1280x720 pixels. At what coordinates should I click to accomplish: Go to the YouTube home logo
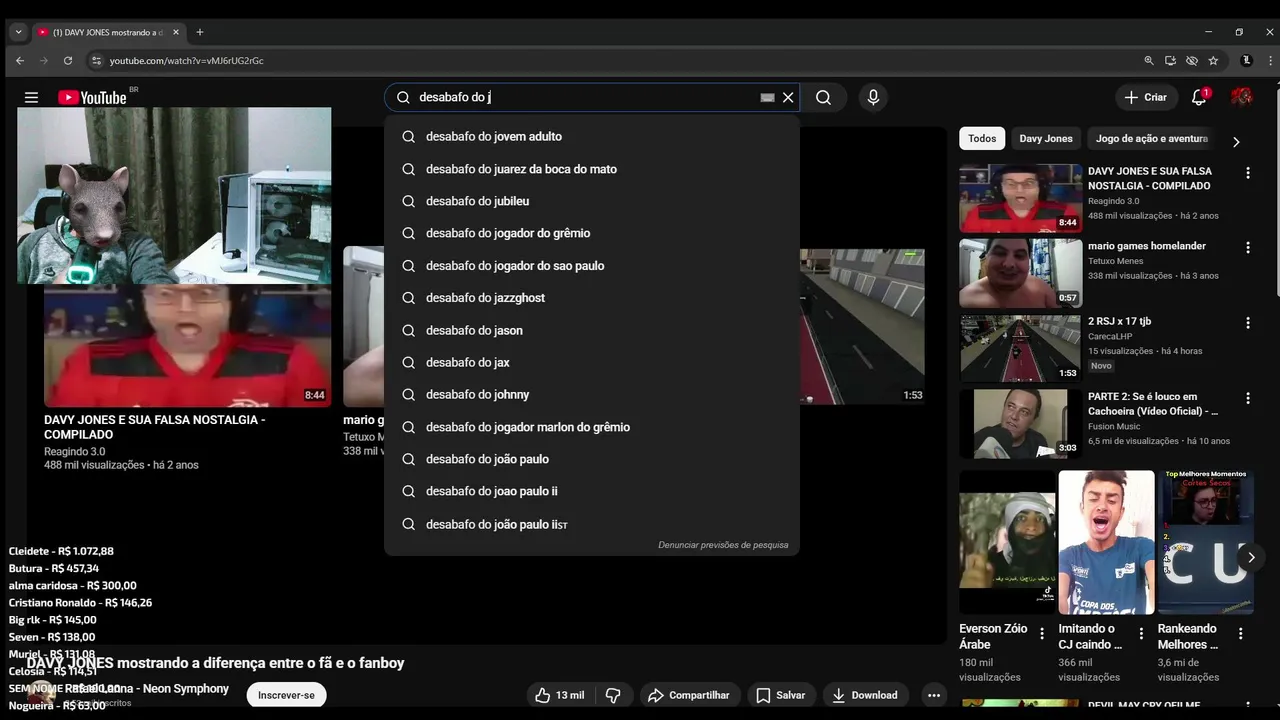[92, 97]
